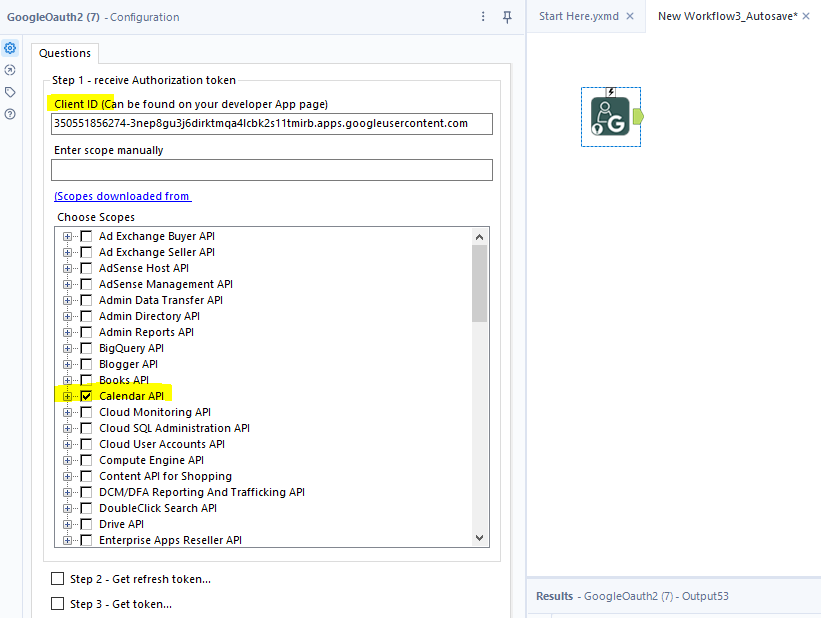The height and width of the screenshot is (618, 821).
Task: Click the scope list scrollbar thumb
Action: point(479,283)
